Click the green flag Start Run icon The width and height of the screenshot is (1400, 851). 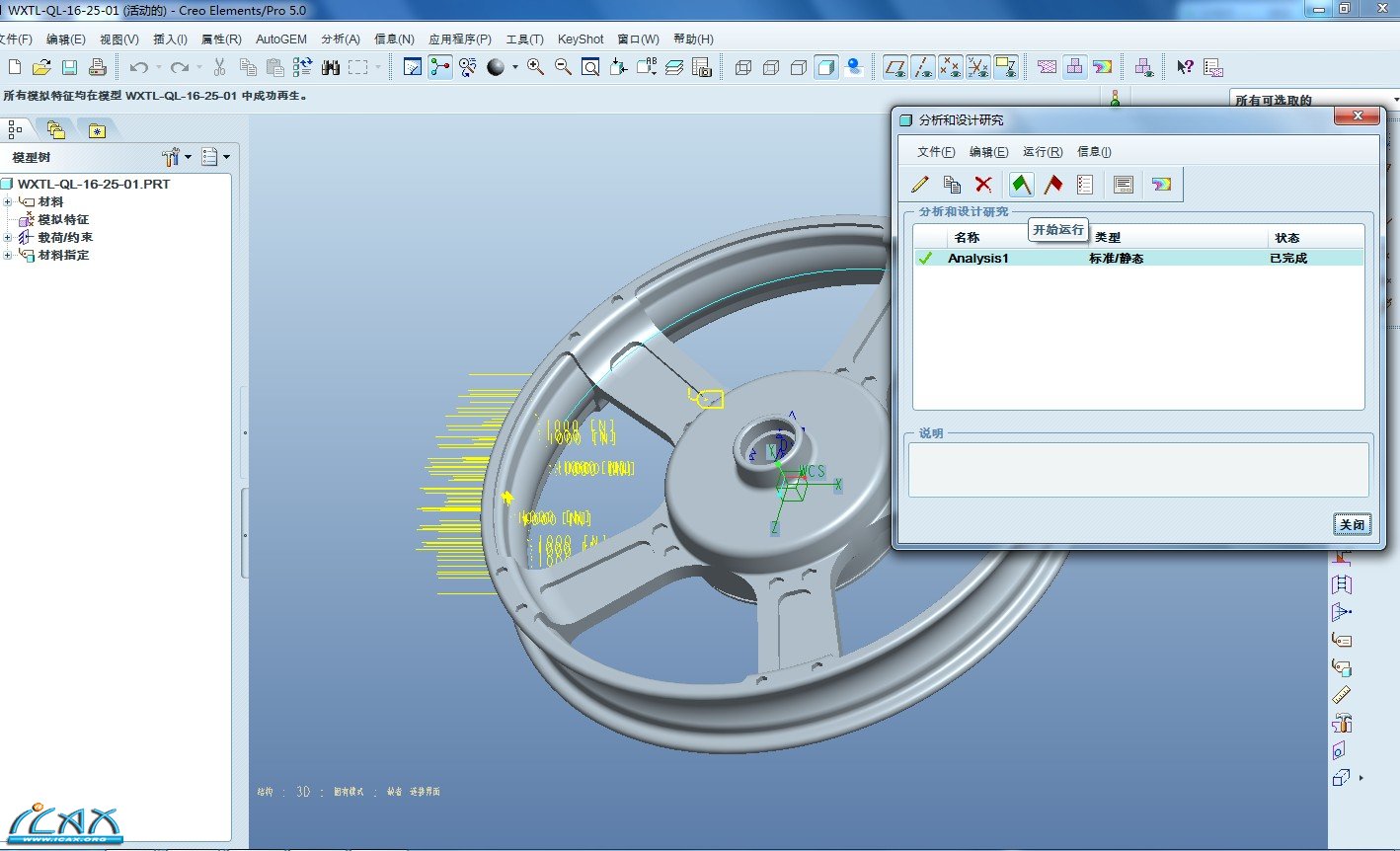pyautogui.click(x=1021, y=184)
